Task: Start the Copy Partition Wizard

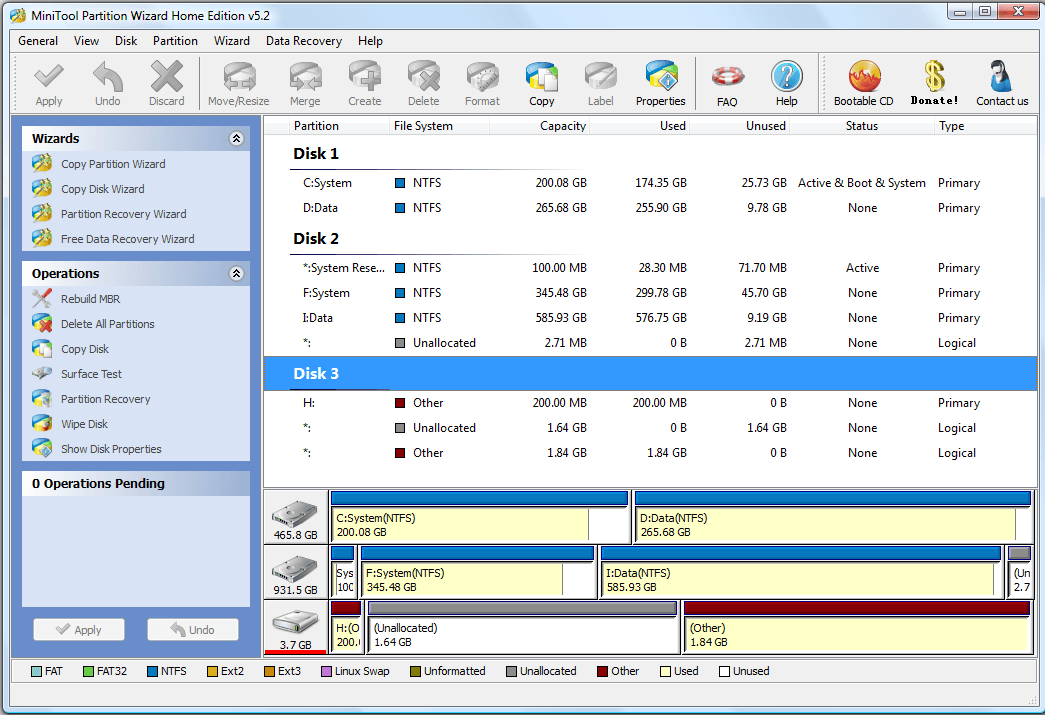Action: (x=113, y=164)
